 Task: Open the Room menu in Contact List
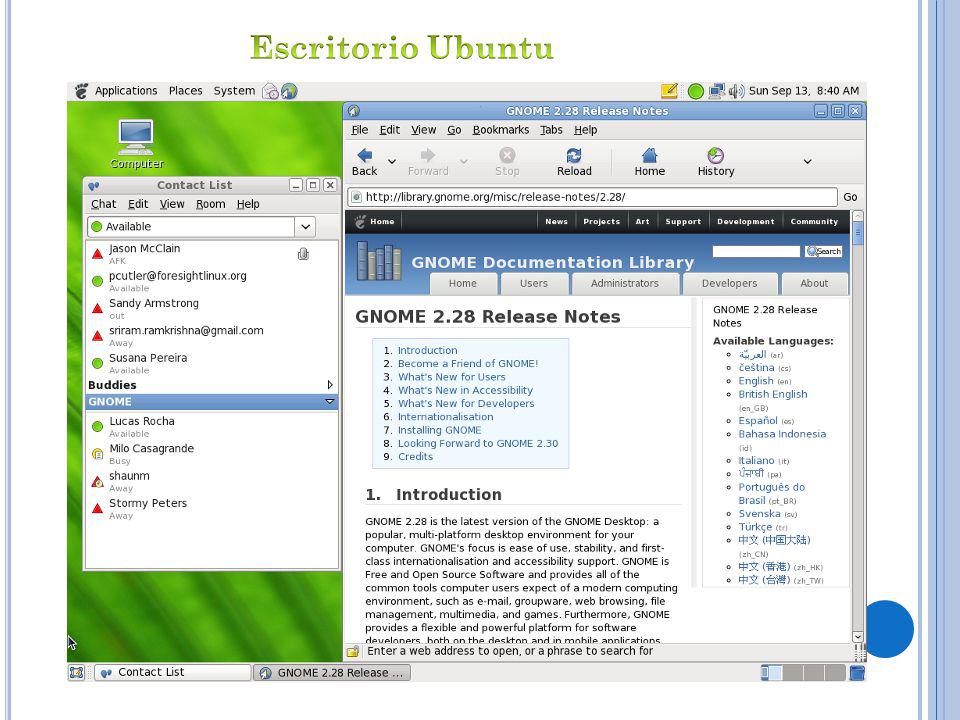point(211,204)
